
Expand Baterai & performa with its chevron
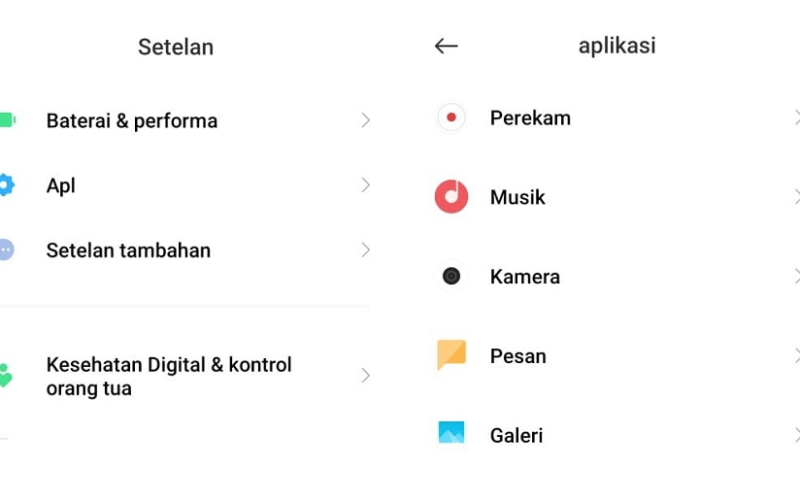(x=365, y=120)
